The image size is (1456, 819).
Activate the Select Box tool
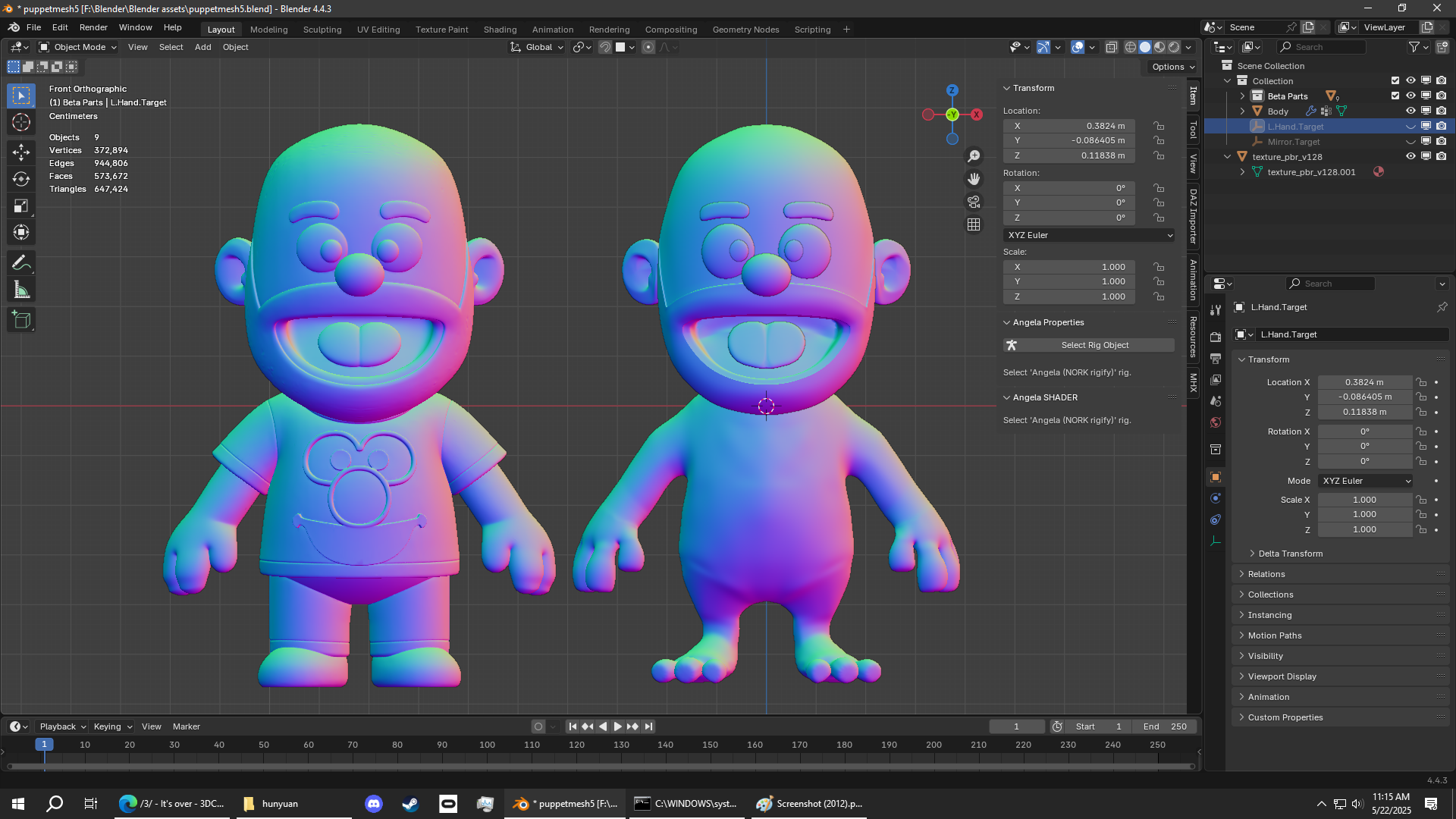21,96
